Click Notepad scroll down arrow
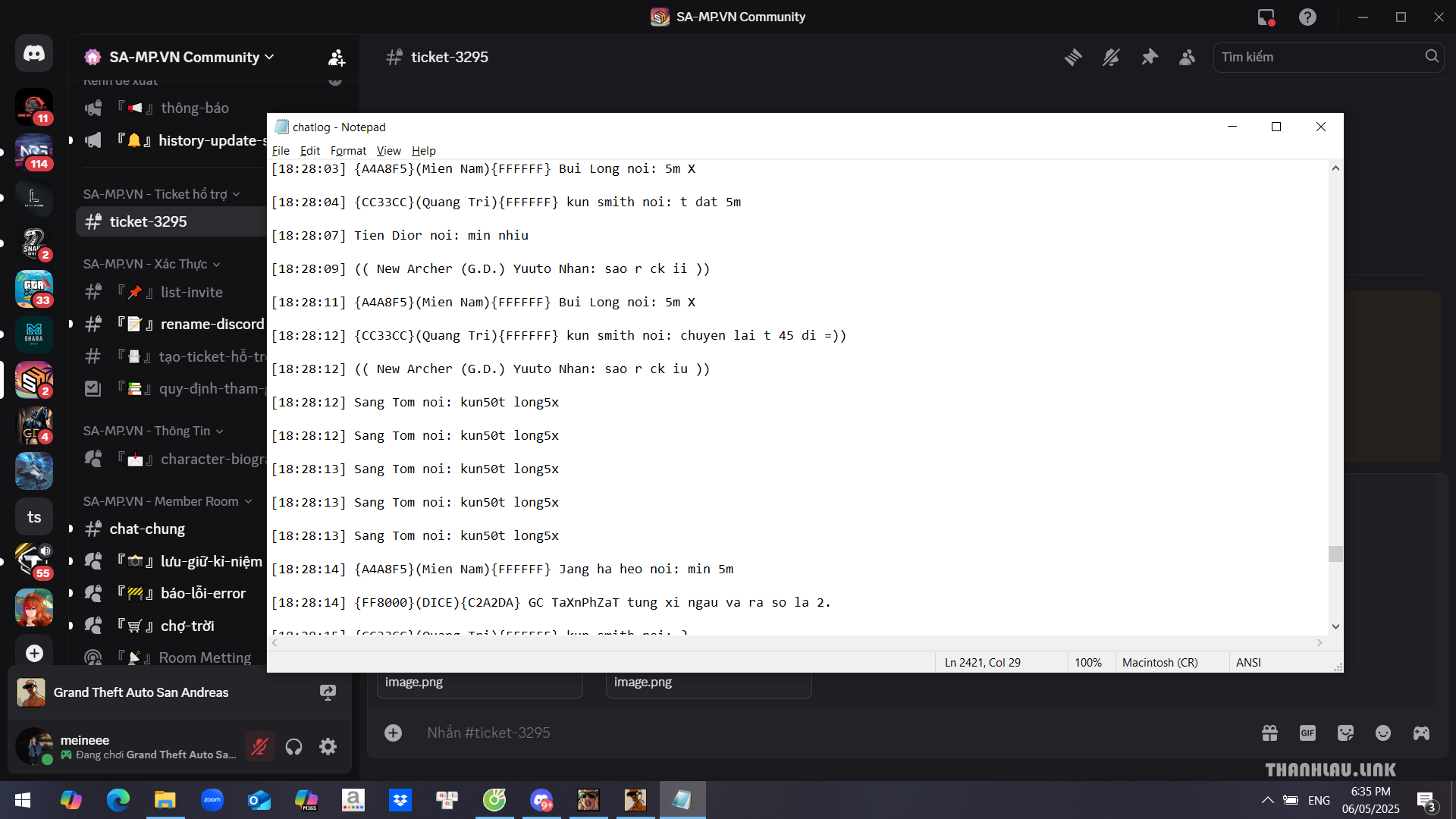The image size is (1456, 819). tap(1335, 626)
